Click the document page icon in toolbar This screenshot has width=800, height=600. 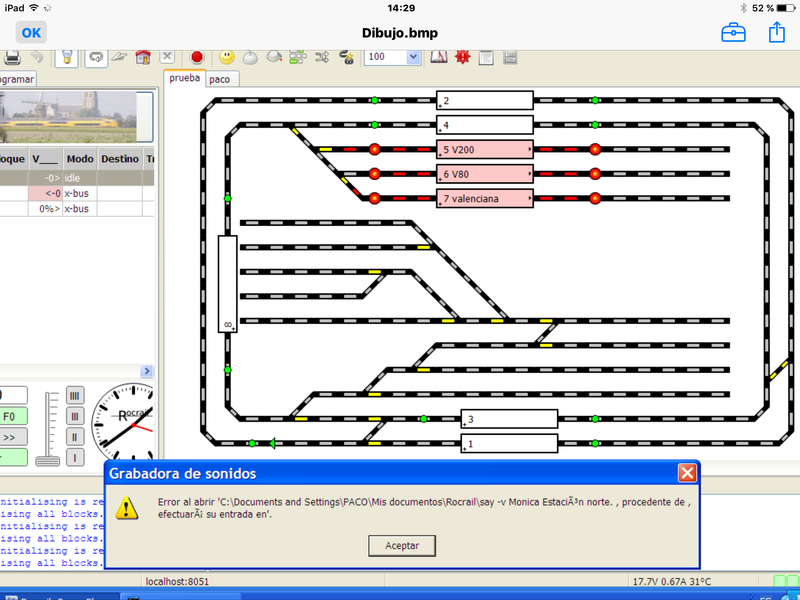pyautogui.click(x=486, y=57)
